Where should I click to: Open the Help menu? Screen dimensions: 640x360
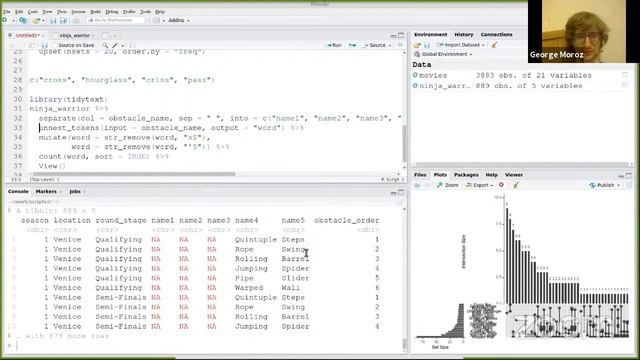point(160,12)
